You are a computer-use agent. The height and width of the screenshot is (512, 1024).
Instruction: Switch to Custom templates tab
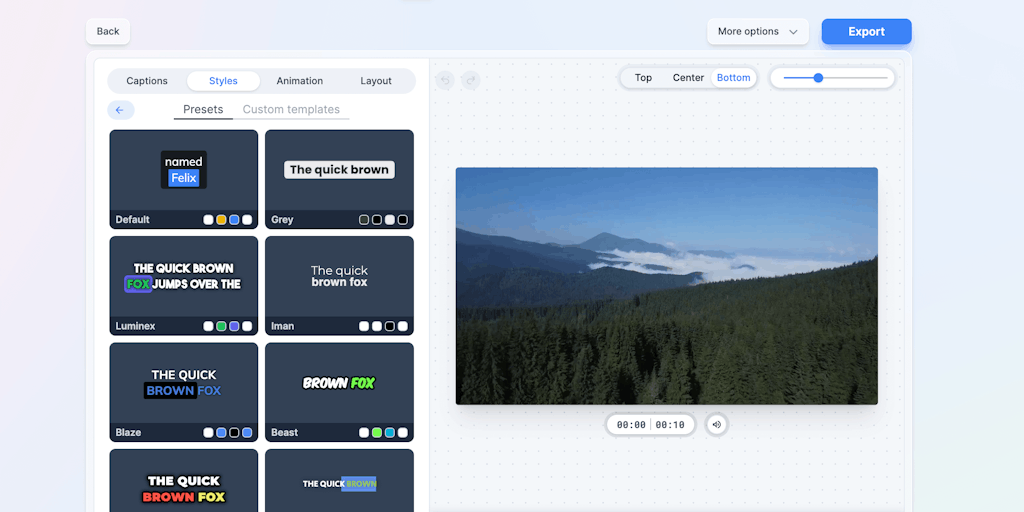(291, 109)
